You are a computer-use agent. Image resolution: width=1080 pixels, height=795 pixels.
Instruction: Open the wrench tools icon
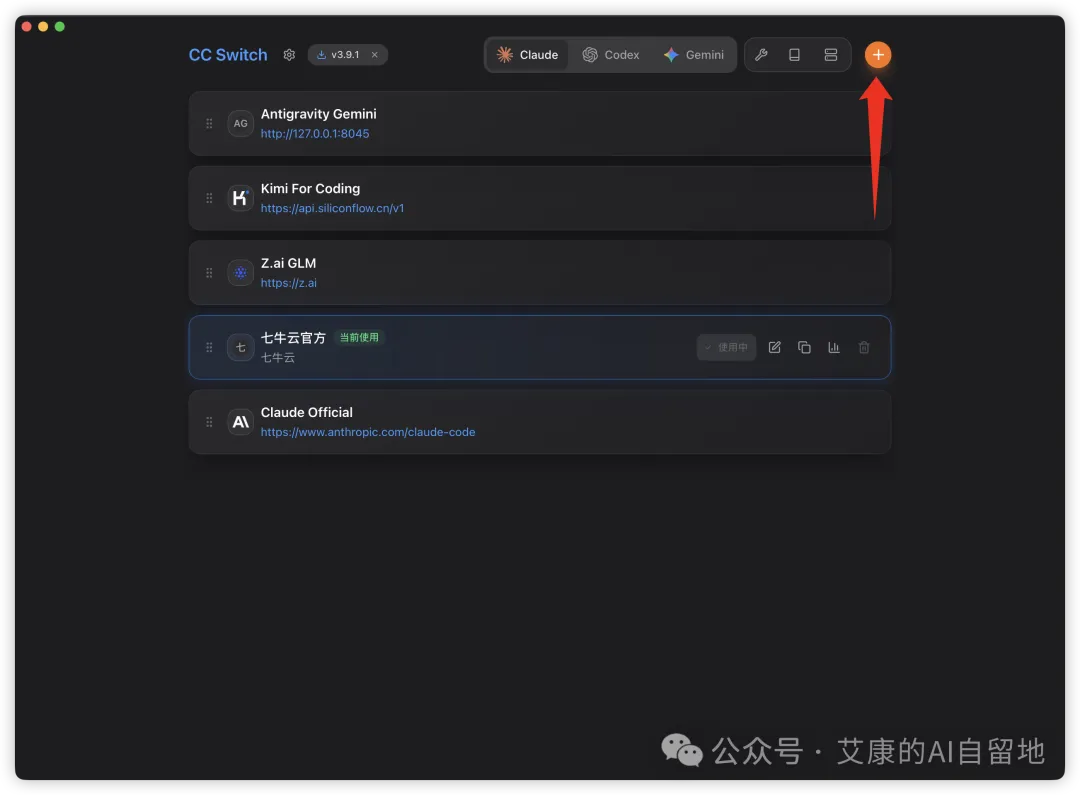pos(761,54)
